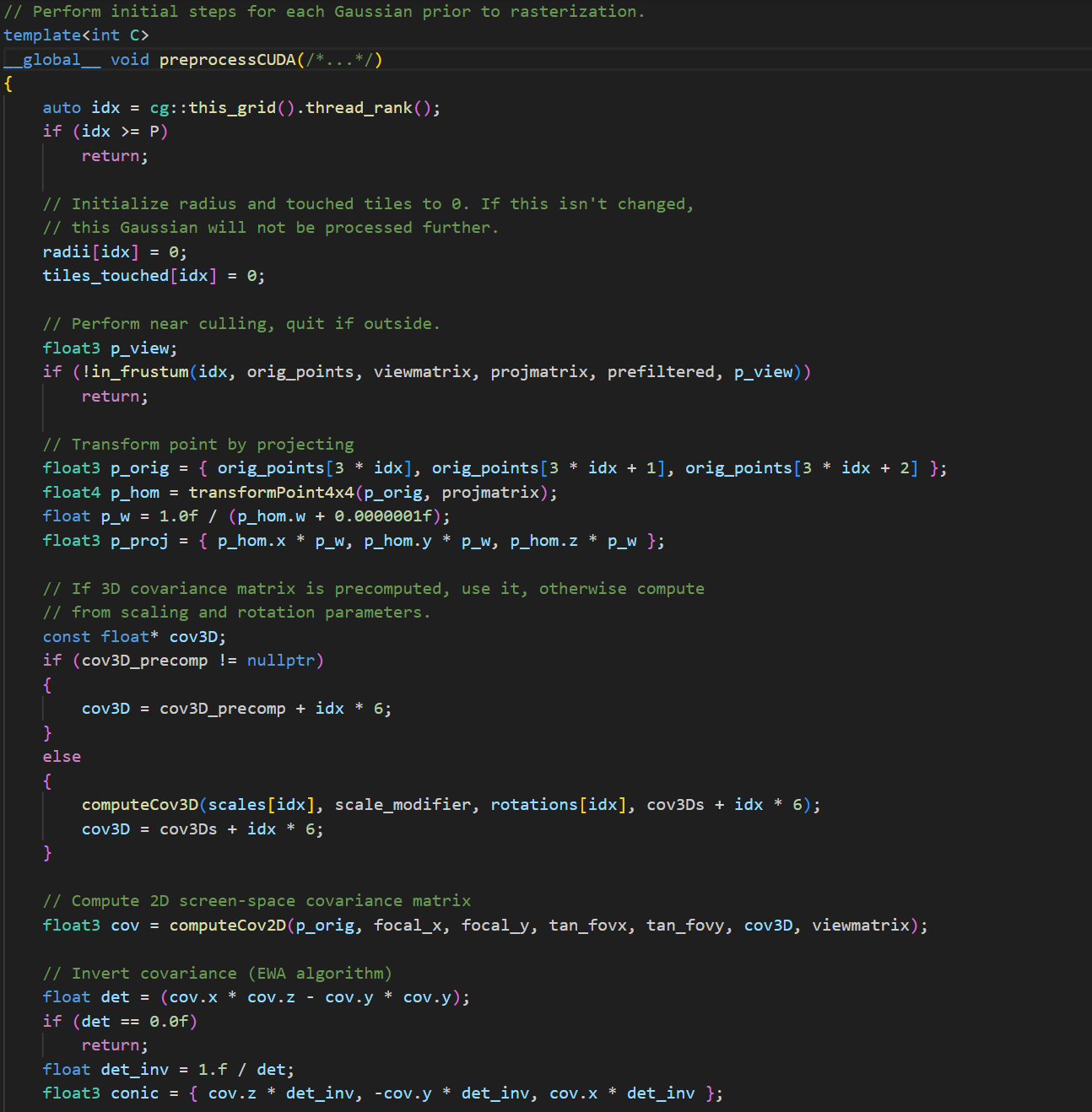Click the comment "Invert covariance (EWA algorithm)"
Screen dimensions: 1092x1112
[218, 974]
